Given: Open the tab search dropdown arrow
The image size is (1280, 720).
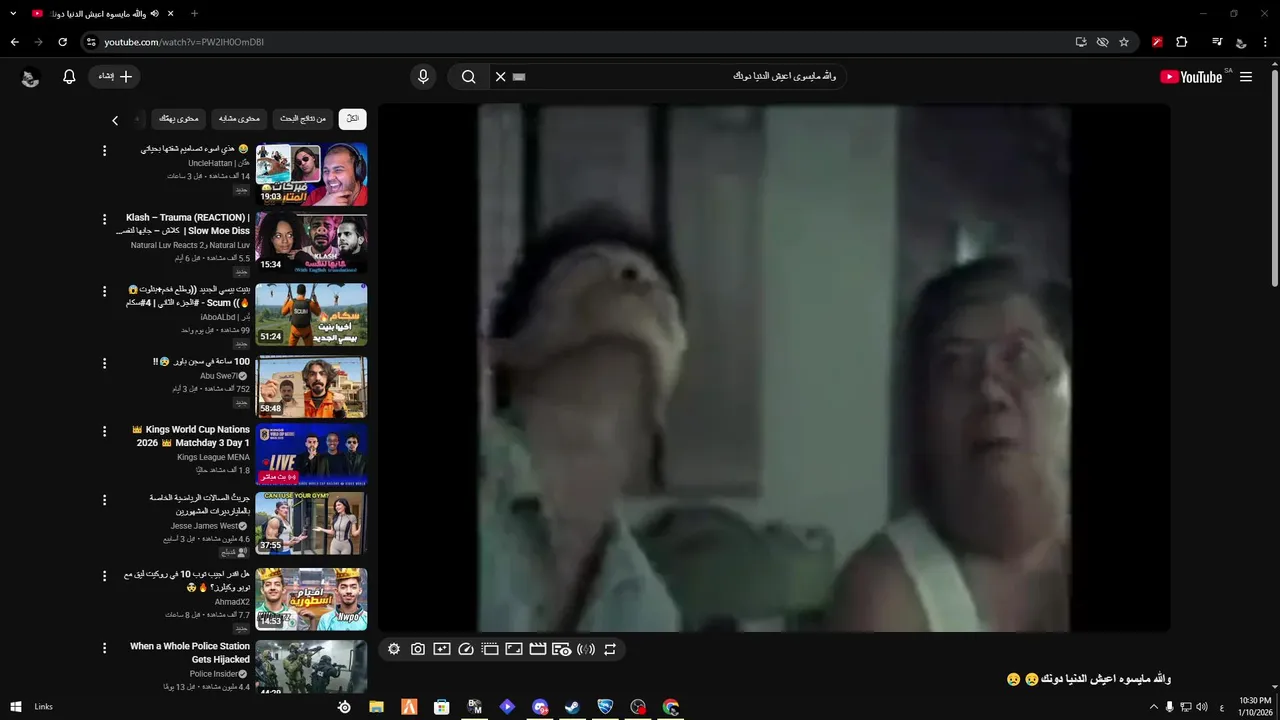Looking at the screenshot, I should [13, 14].
